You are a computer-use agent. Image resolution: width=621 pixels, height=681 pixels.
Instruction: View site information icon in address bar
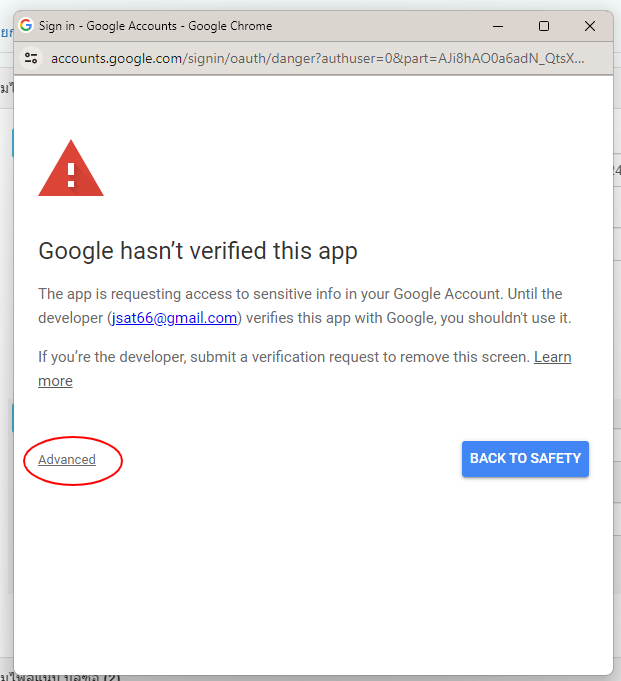(x=31, y=58)
